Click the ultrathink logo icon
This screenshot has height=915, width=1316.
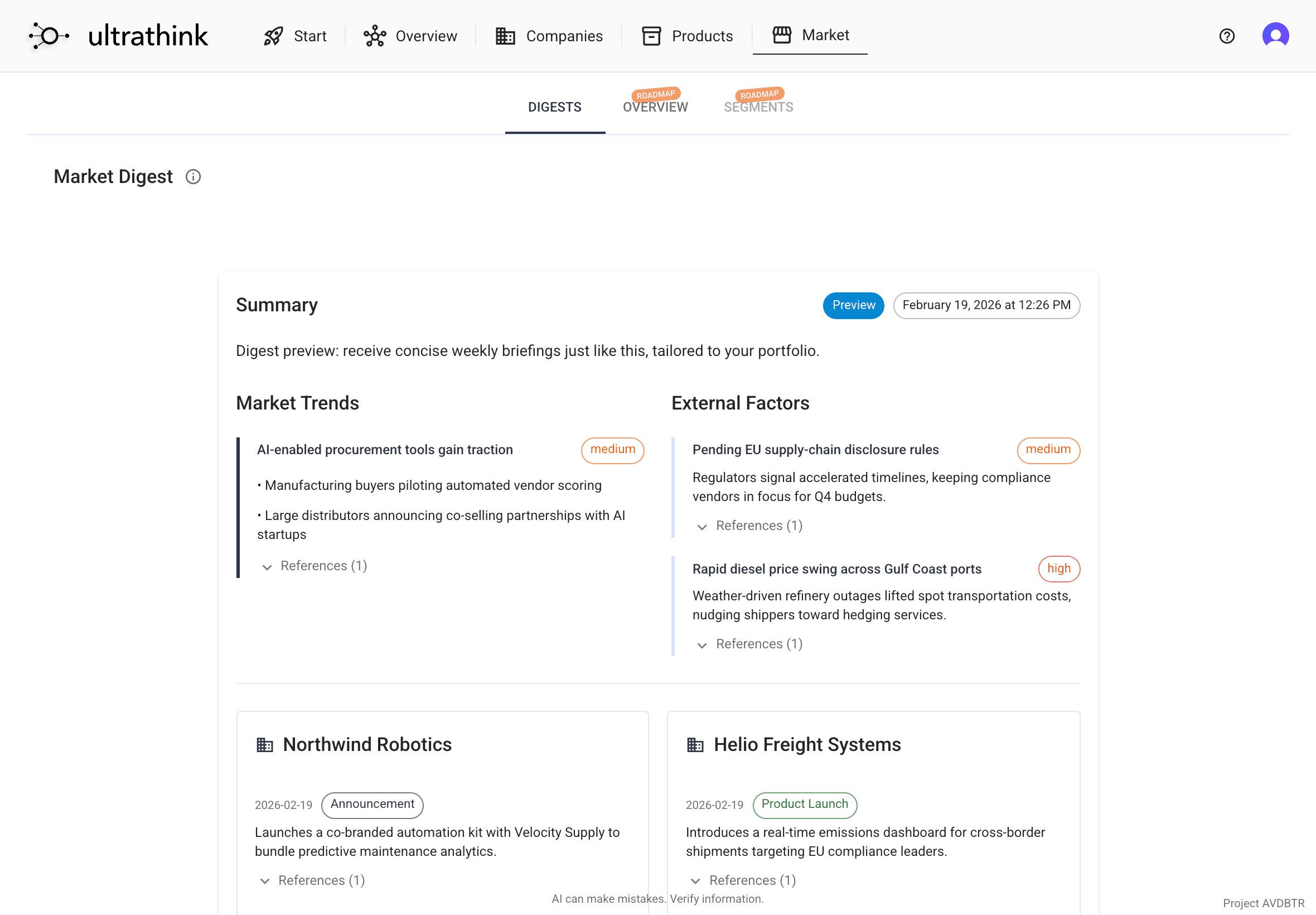tap(49, 36)
